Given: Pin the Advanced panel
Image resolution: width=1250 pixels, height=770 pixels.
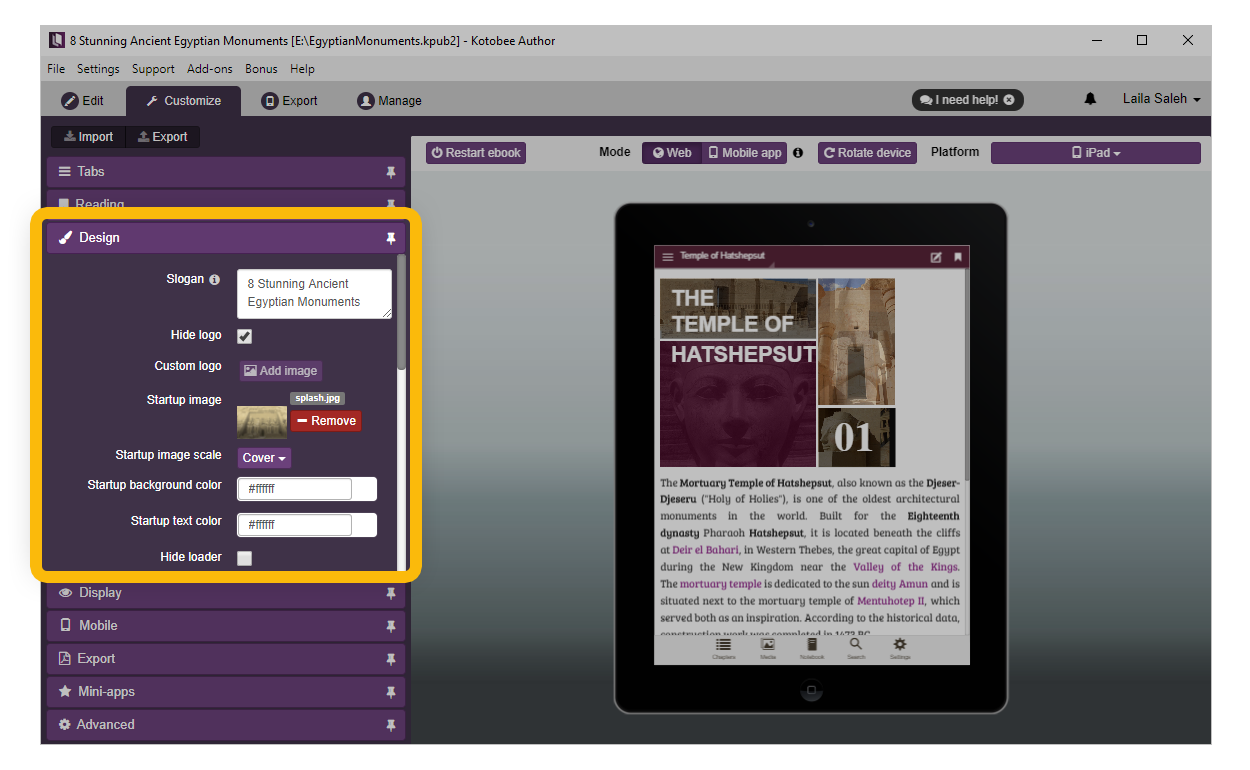Looking at the screenshot, I should [391, 725].
